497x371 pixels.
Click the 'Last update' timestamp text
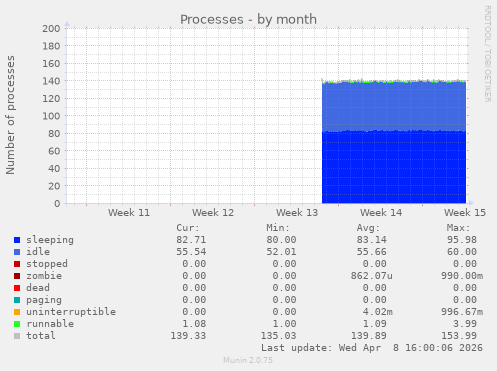pyautogui.click(x=371, y=348)
